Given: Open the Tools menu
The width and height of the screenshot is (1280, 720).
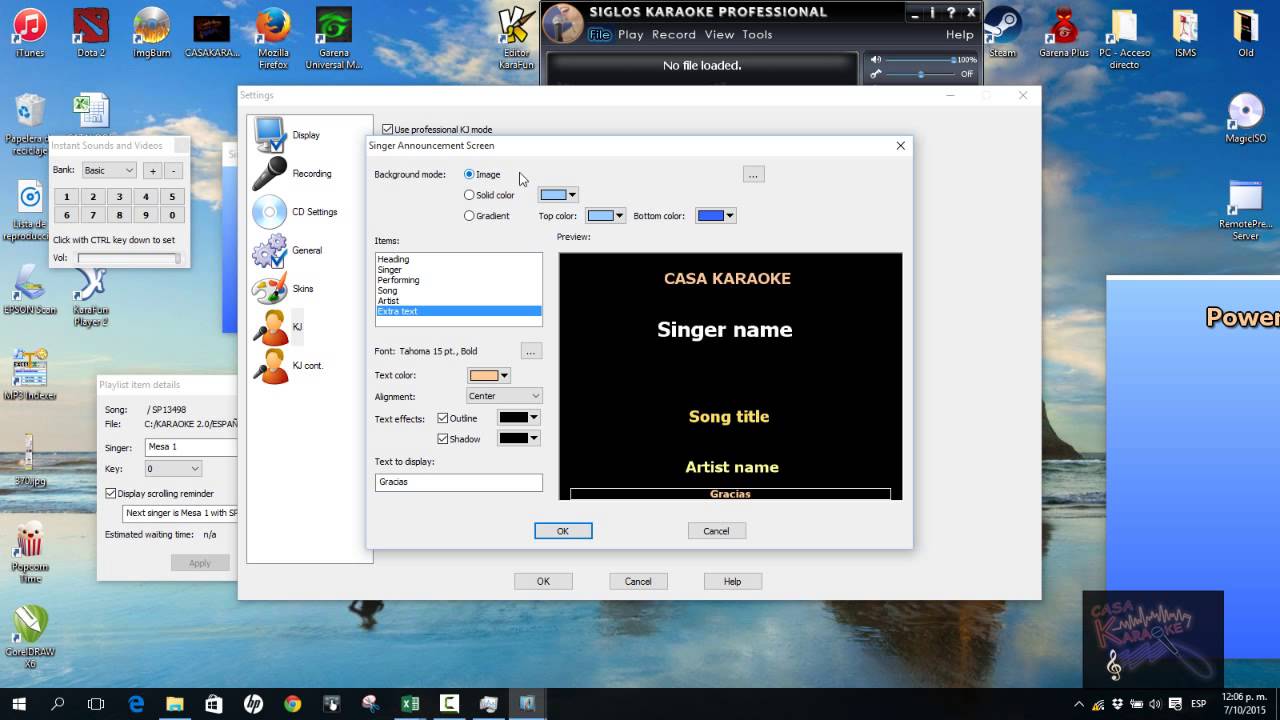Looking at the screenshot, I should [x=757, y=34].
